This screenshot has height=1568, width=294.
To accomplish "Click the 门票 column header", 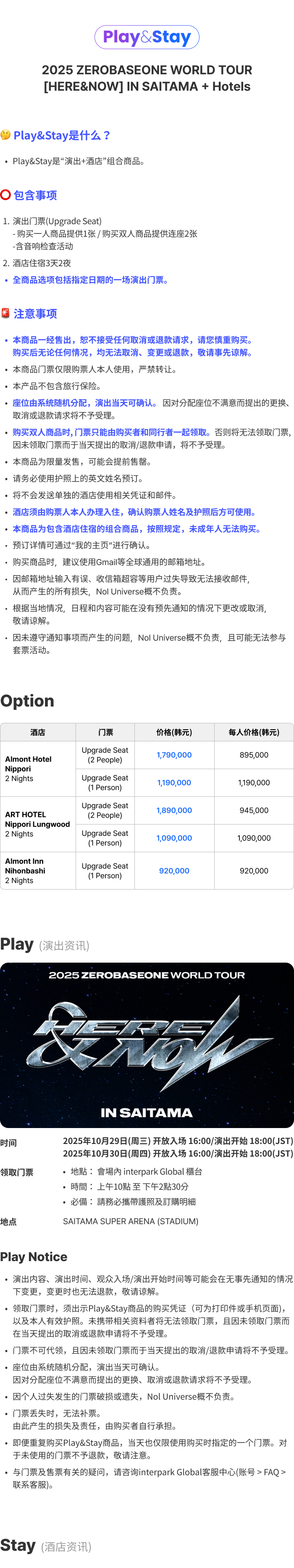I will 105,732.
